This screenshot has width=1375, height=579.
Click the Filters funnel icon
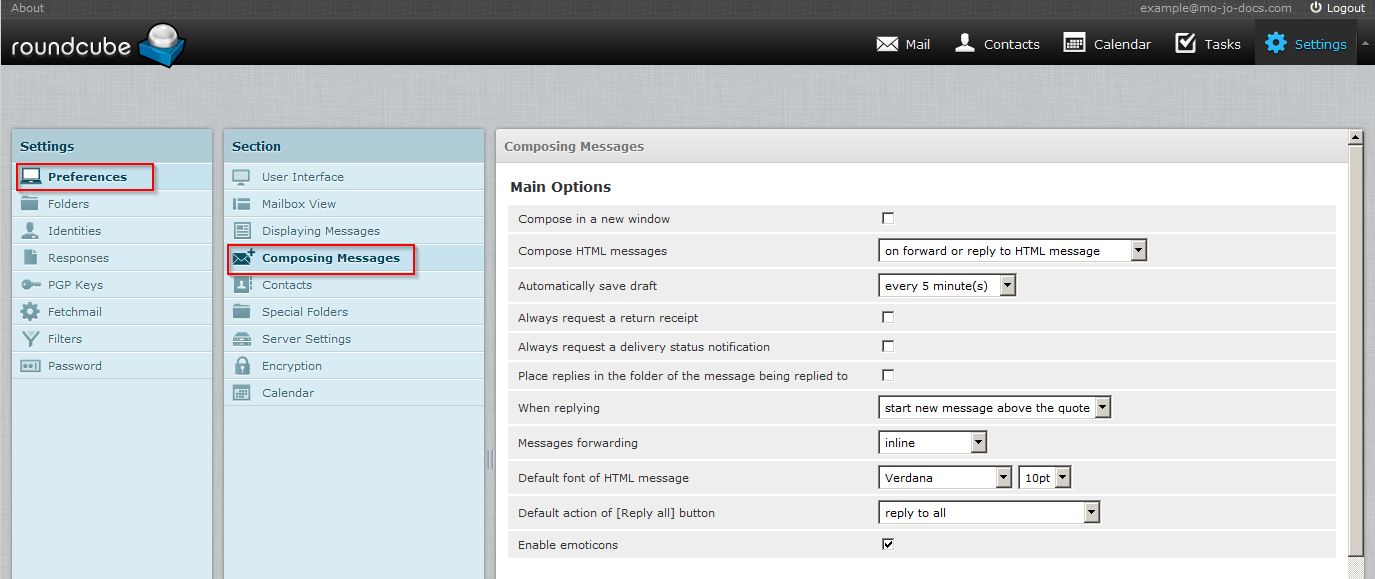(x=31, y=339)
